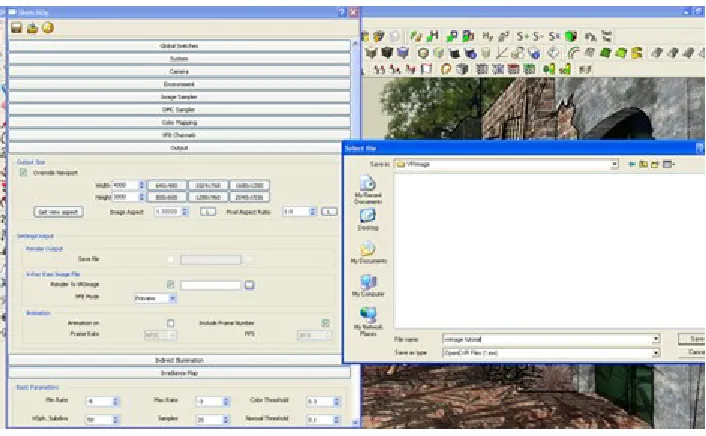Click the axes lines icon in toolbar
The height and width of the screenshot is (436, 706).
[x=502, y=53]
